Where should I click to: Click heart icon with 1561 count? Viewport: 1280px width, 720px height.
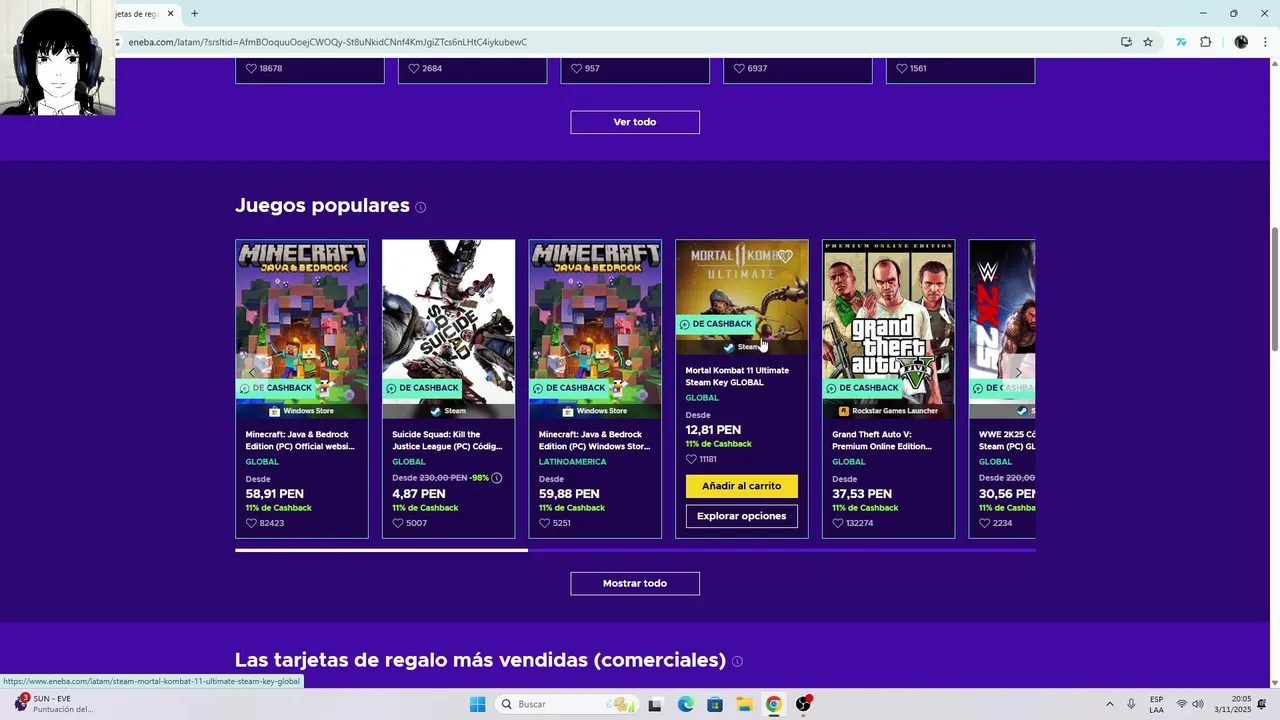(902, 69)
